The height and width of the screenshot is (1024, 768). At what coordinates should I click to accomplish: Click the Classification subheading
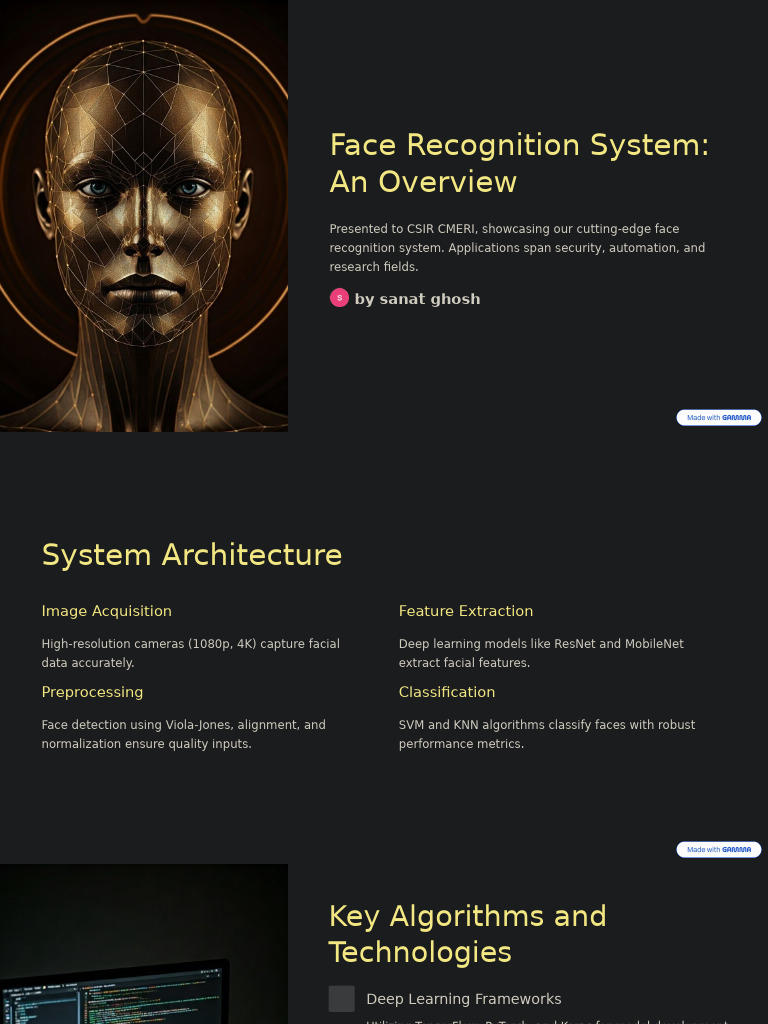(x=447, y=692)
